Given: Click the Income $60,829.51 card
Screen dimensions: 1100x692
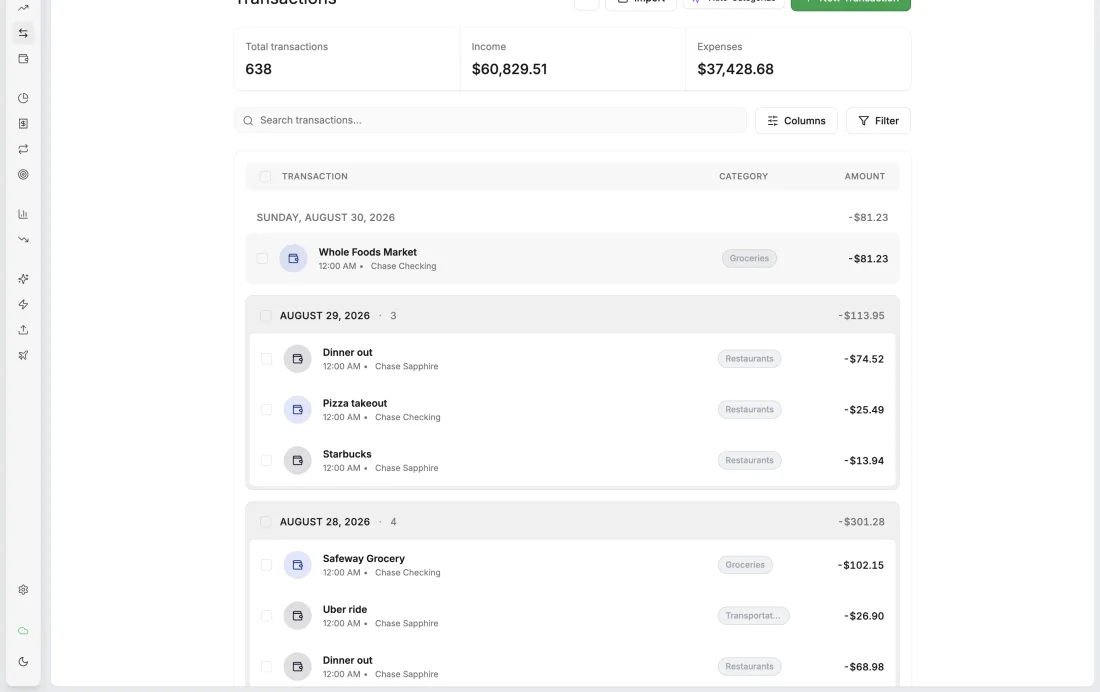Looking at the screenshot, I should click(572, 59).
